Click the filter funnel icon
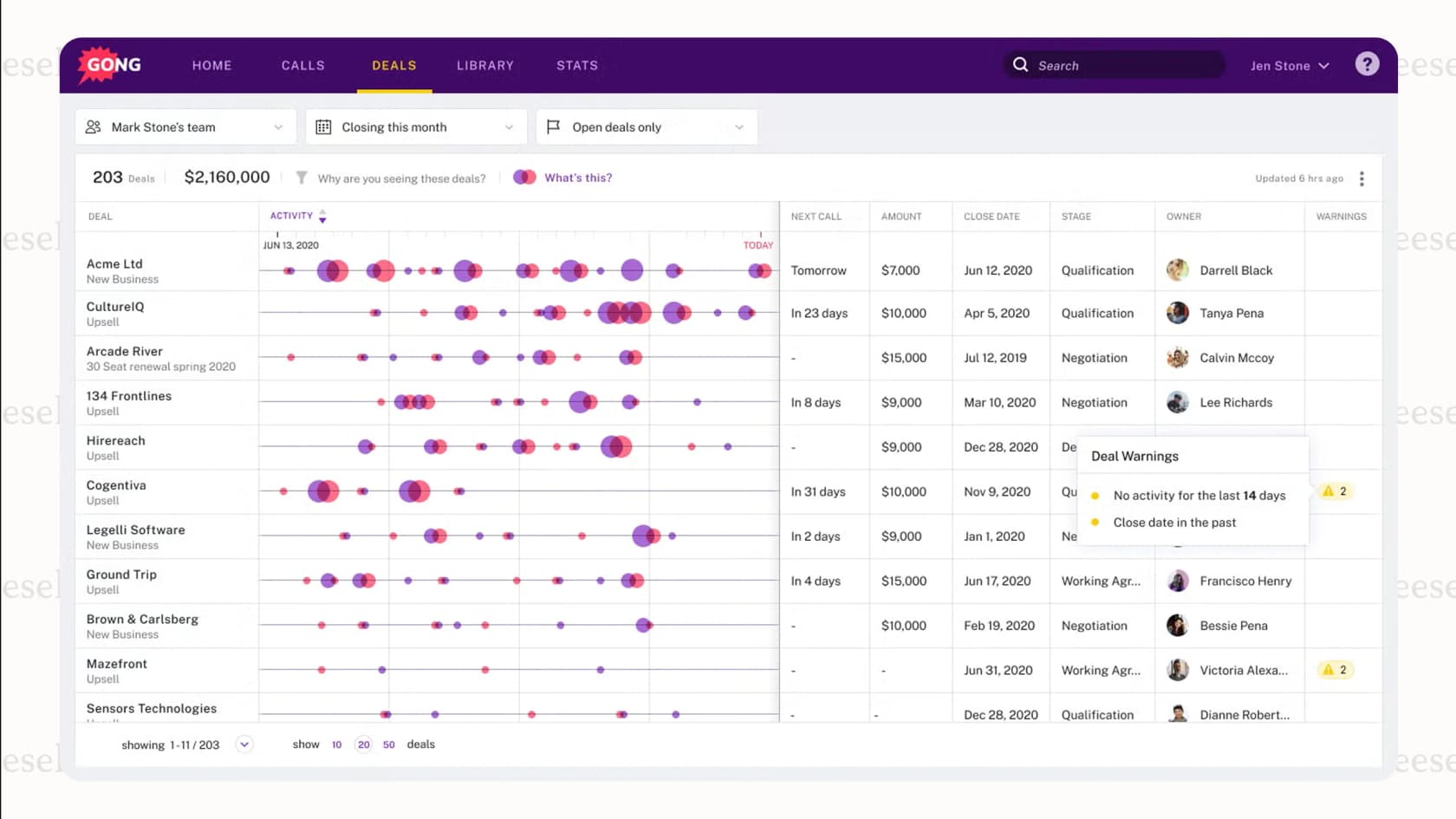Viewport: 1456px width, 819px height. click(301, 178)
